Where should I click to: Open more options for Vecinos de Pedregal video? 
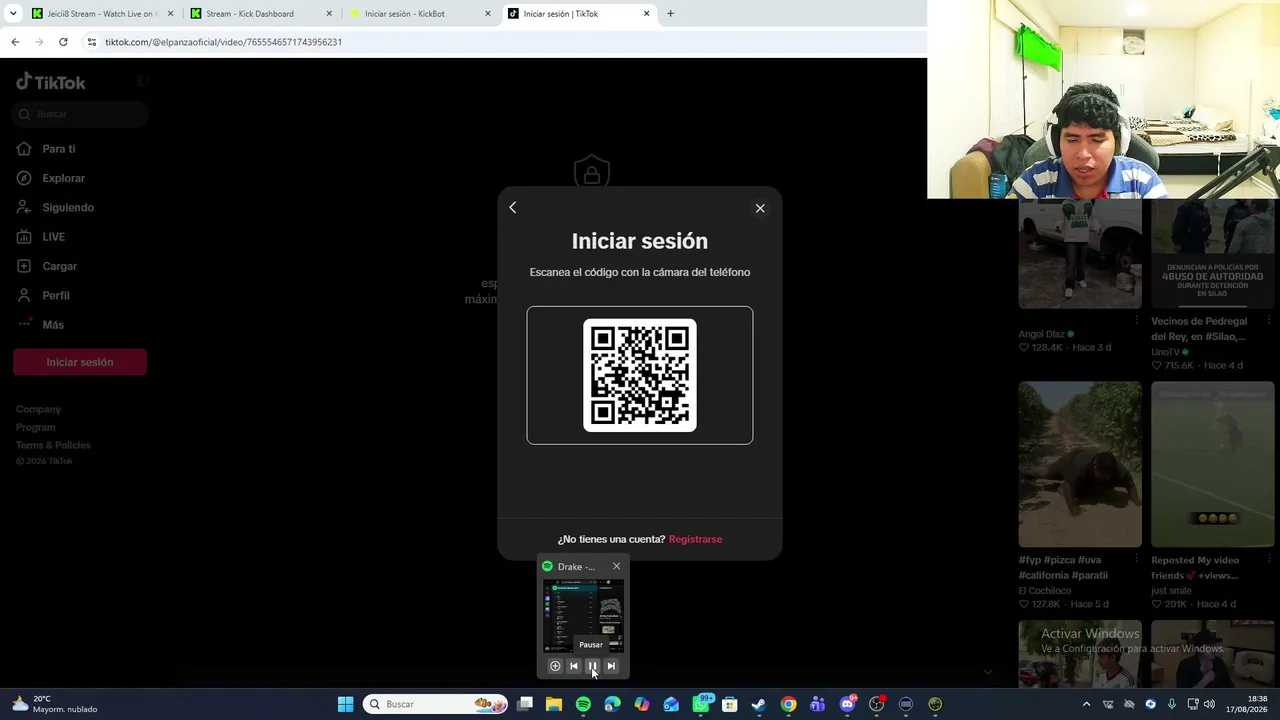click(x=1269, y=321)
